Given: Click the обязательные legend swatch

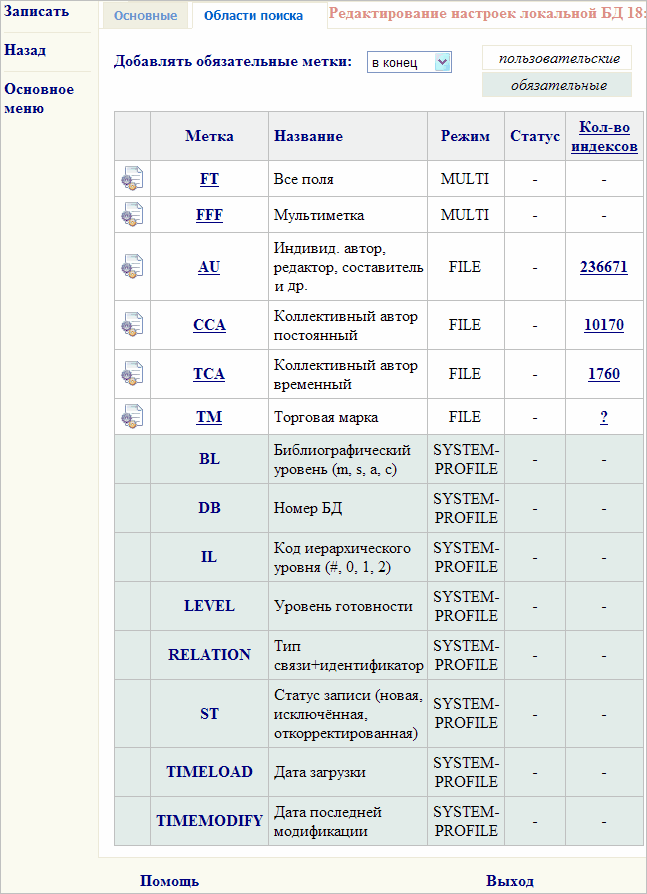Looking at the screenshot, I should pos(558,86).
